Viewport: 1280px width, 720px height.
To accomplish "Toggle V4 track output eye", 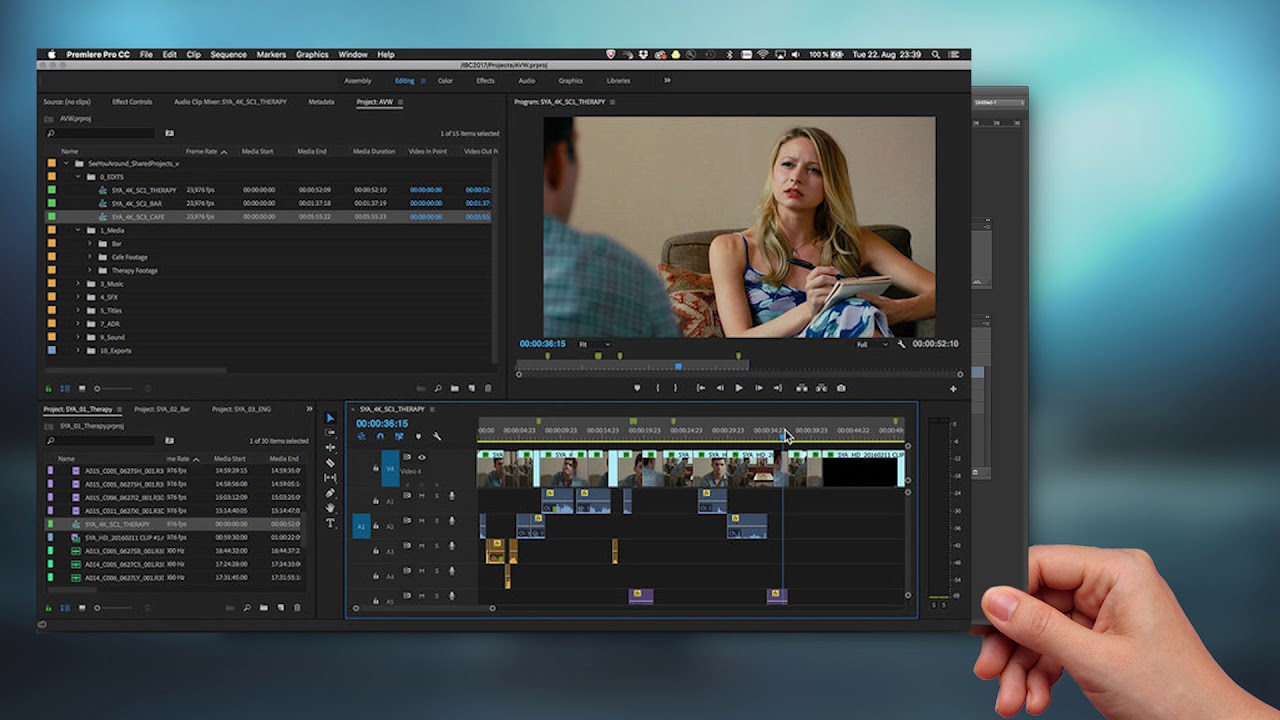I will point(421,457).
